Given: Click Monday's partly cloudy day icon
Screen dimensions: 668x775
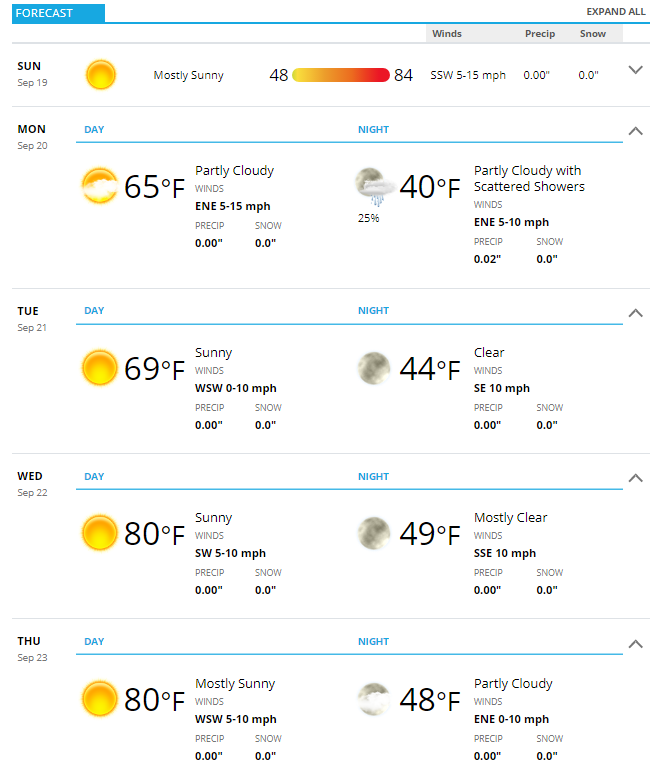Looking at the screenshot, I should tap(100, 186).
